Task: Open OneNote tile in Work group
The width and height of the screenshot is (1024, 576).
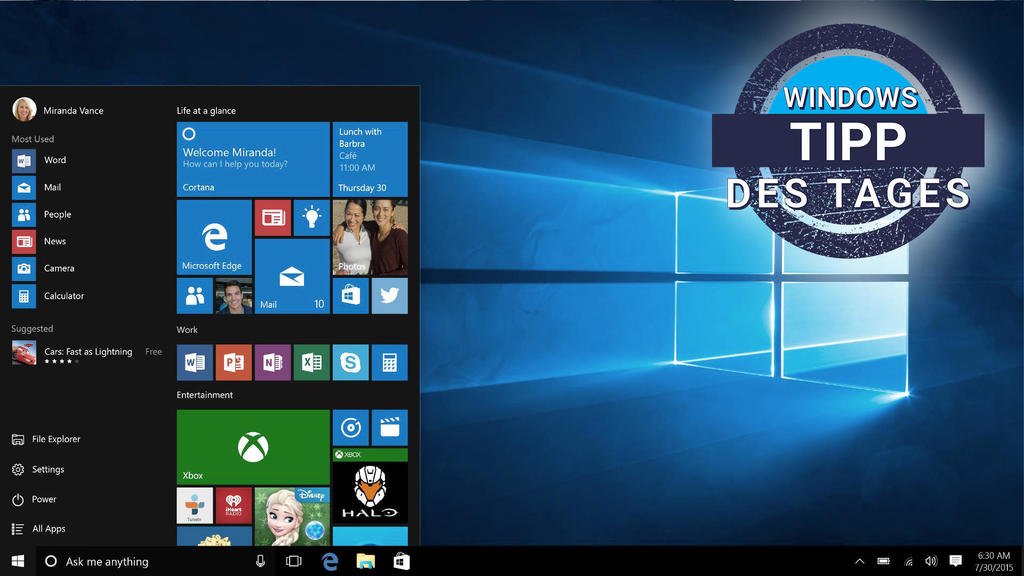Action: coord(272,362)
